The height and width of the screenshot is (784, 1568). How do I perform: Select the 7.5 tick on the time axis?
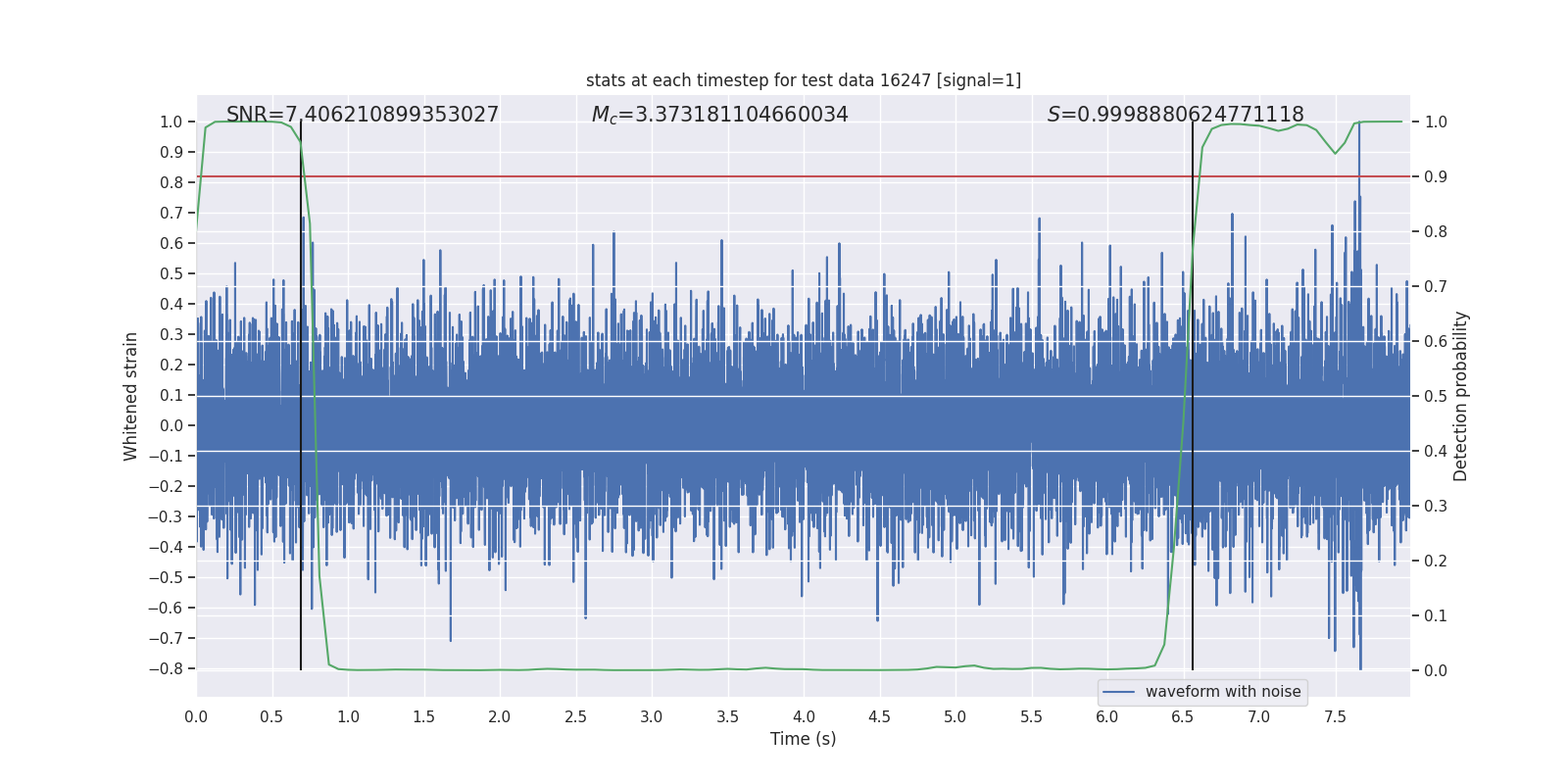[x=1335, y=716]
